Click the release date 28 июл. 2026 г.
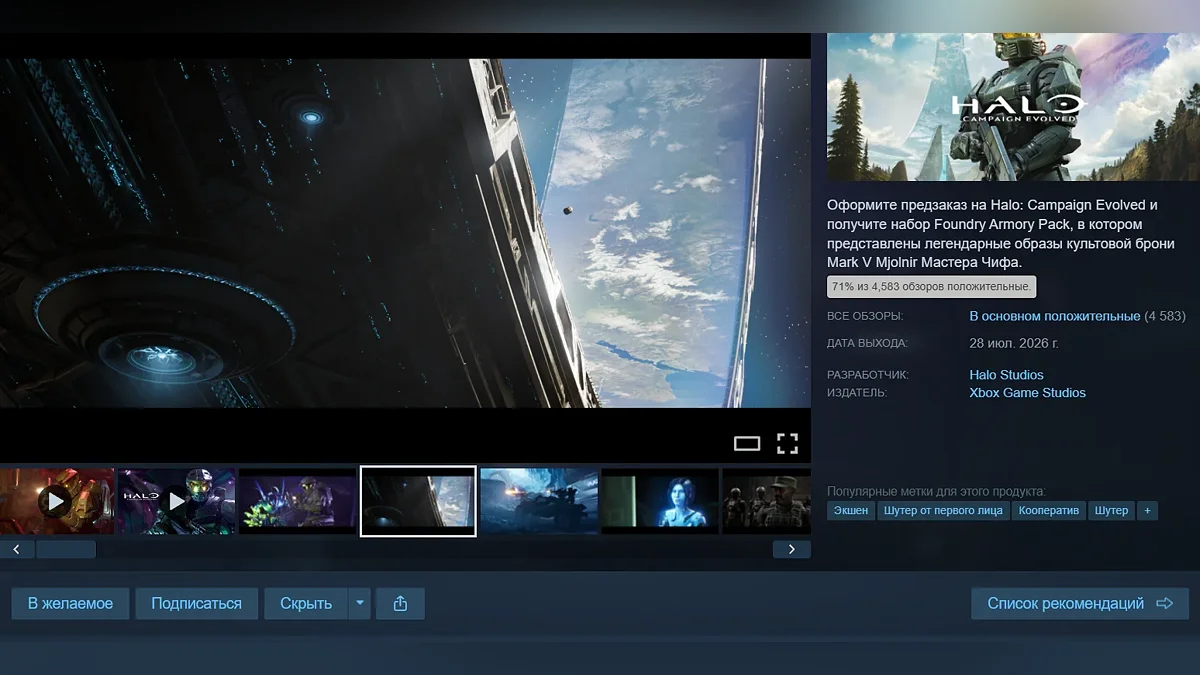The image size is (1200, 675). coord(1014,343)
